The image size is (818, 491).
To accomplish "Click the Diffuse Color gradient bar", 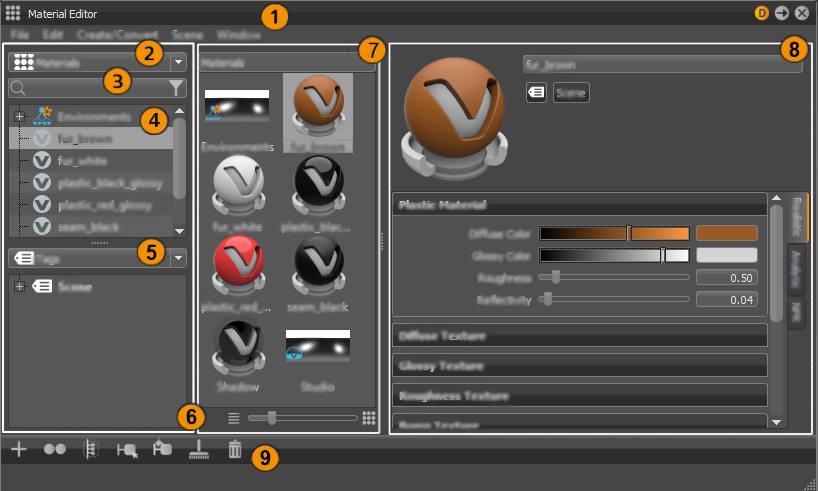I will pyautogui.click(x=614, y=233).
